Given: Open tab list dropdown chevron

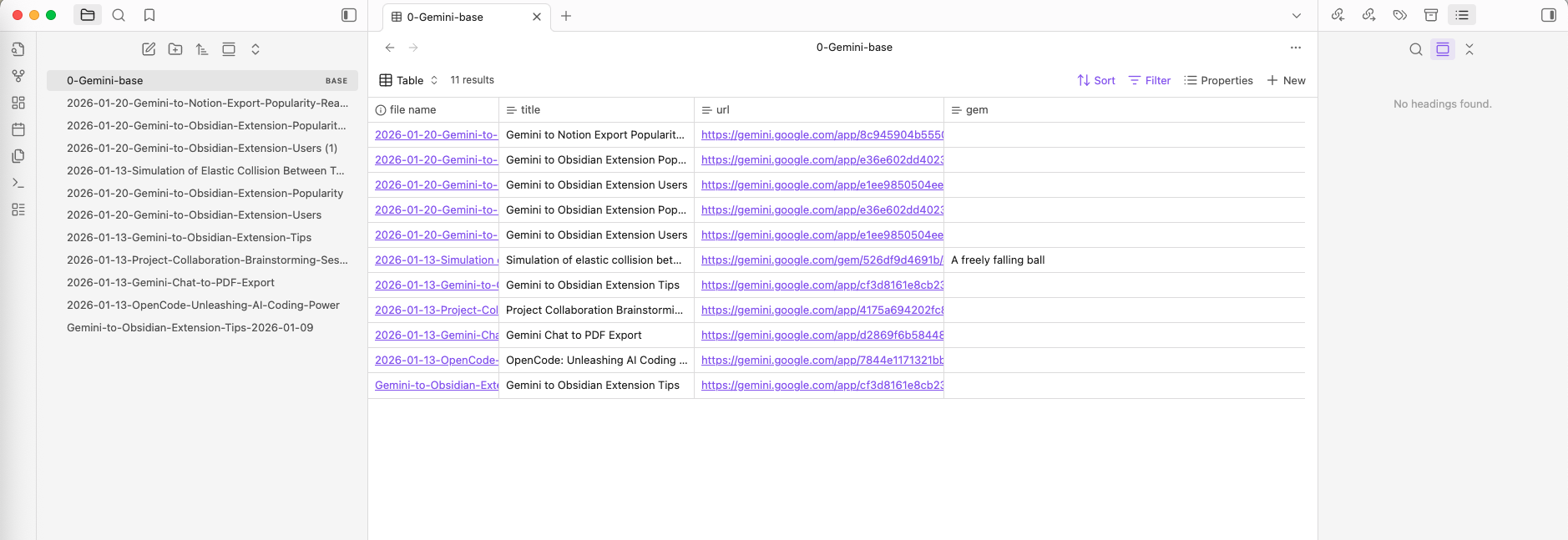Looking at the screenshot, I should point(1297,16).
